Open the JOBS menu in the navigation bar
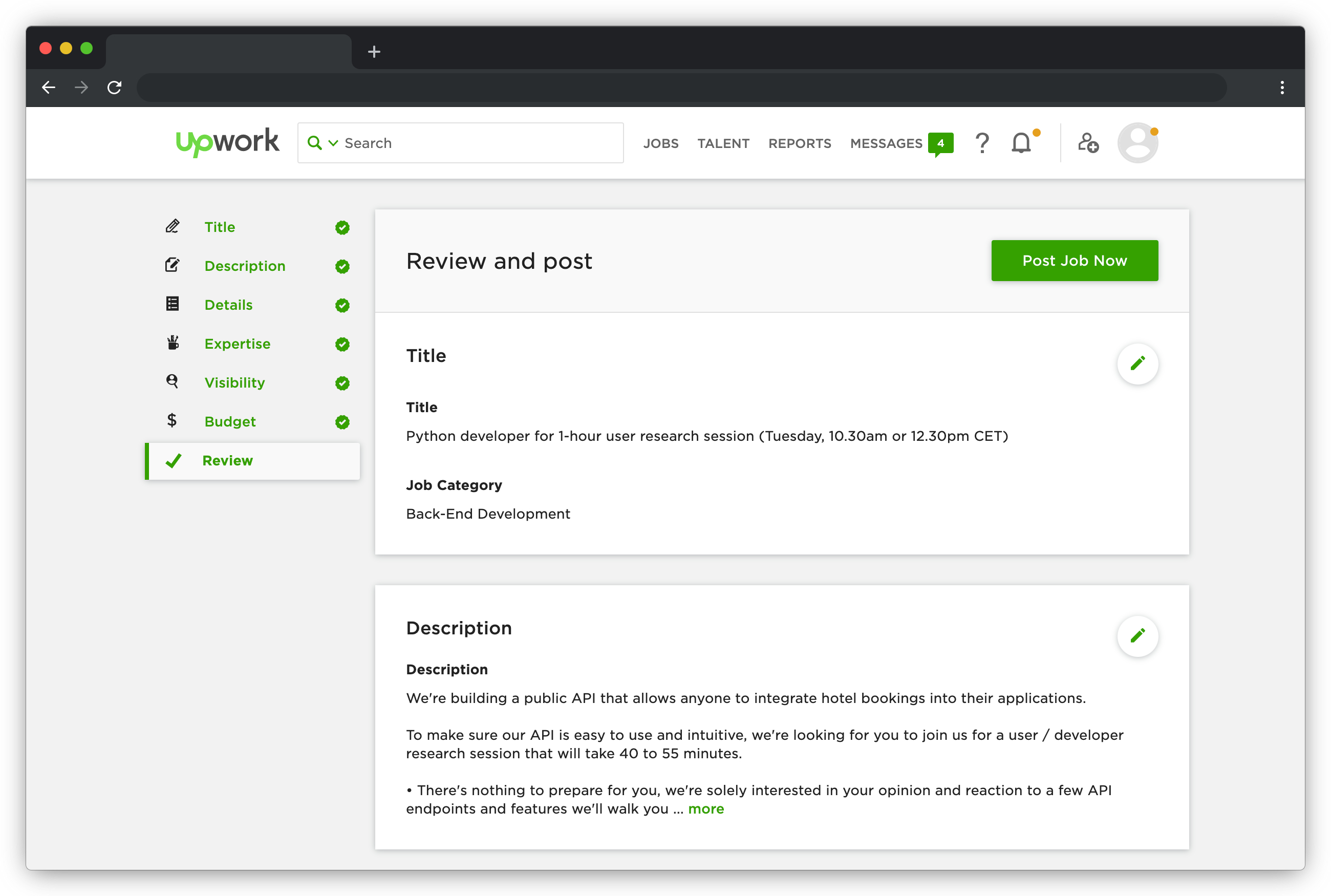Viewport: 1331px width, 896px height. click(x=661, y=143)
